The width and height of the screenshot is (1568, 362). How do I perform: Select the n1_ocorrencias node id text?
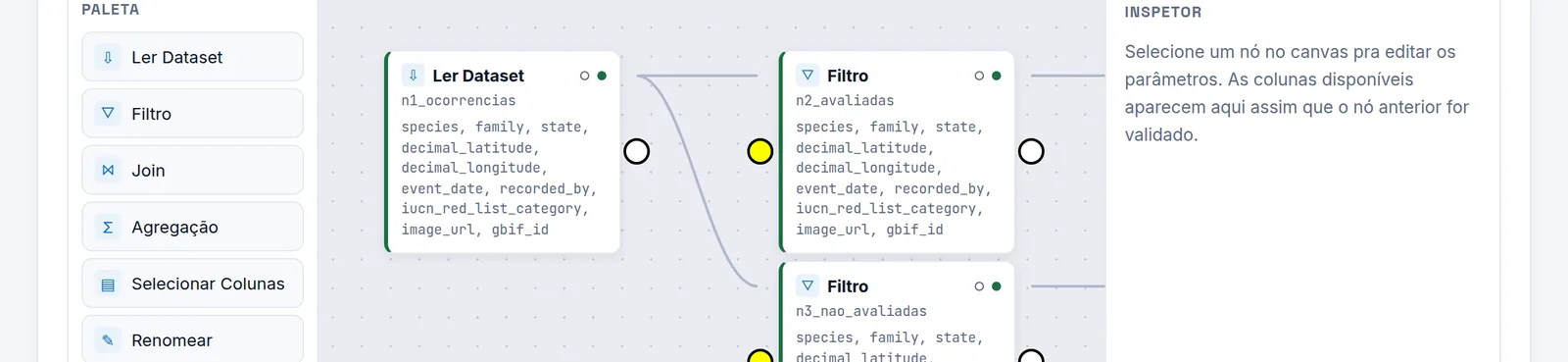tap(459, 100)
